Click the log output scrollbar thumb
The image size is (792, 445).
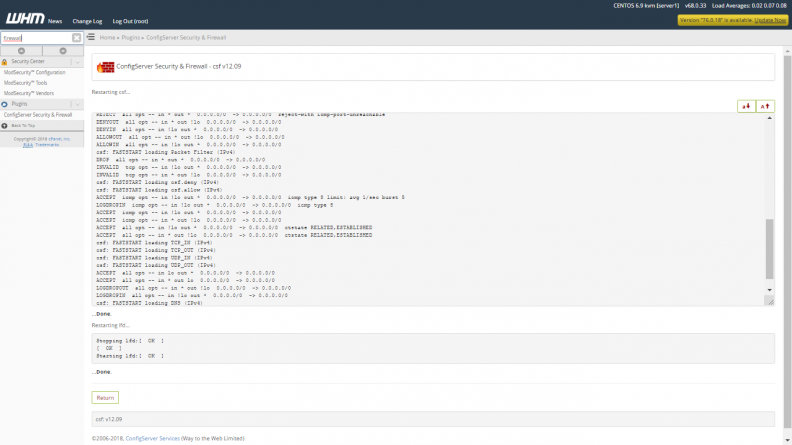point(769,249)
